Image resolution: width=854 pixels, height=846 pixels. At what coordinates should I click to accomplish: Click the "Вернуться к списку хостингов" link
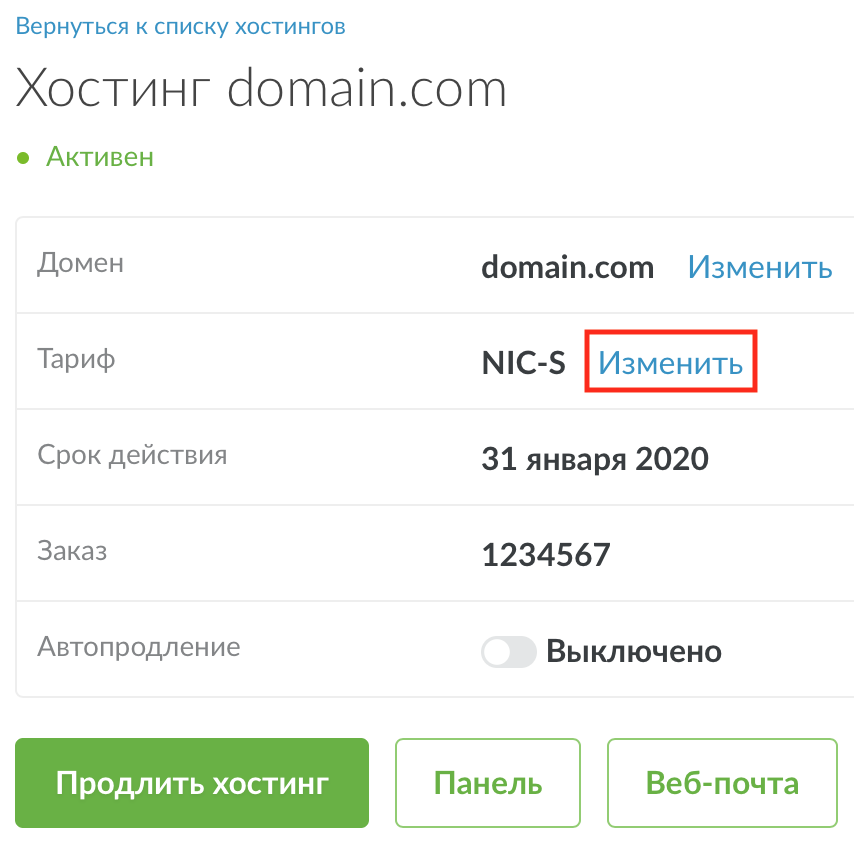point(181,27)
